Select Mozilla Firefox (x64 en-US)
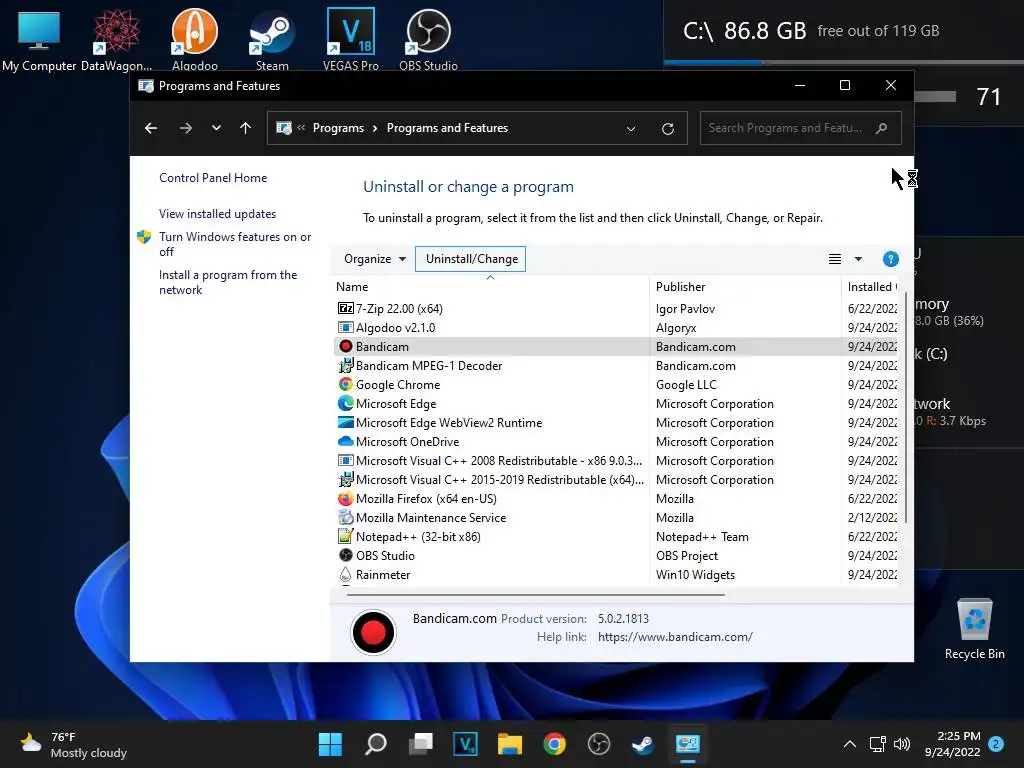Screen dimensions: 1024x768 pyautogui.click(x=616, y=498)
